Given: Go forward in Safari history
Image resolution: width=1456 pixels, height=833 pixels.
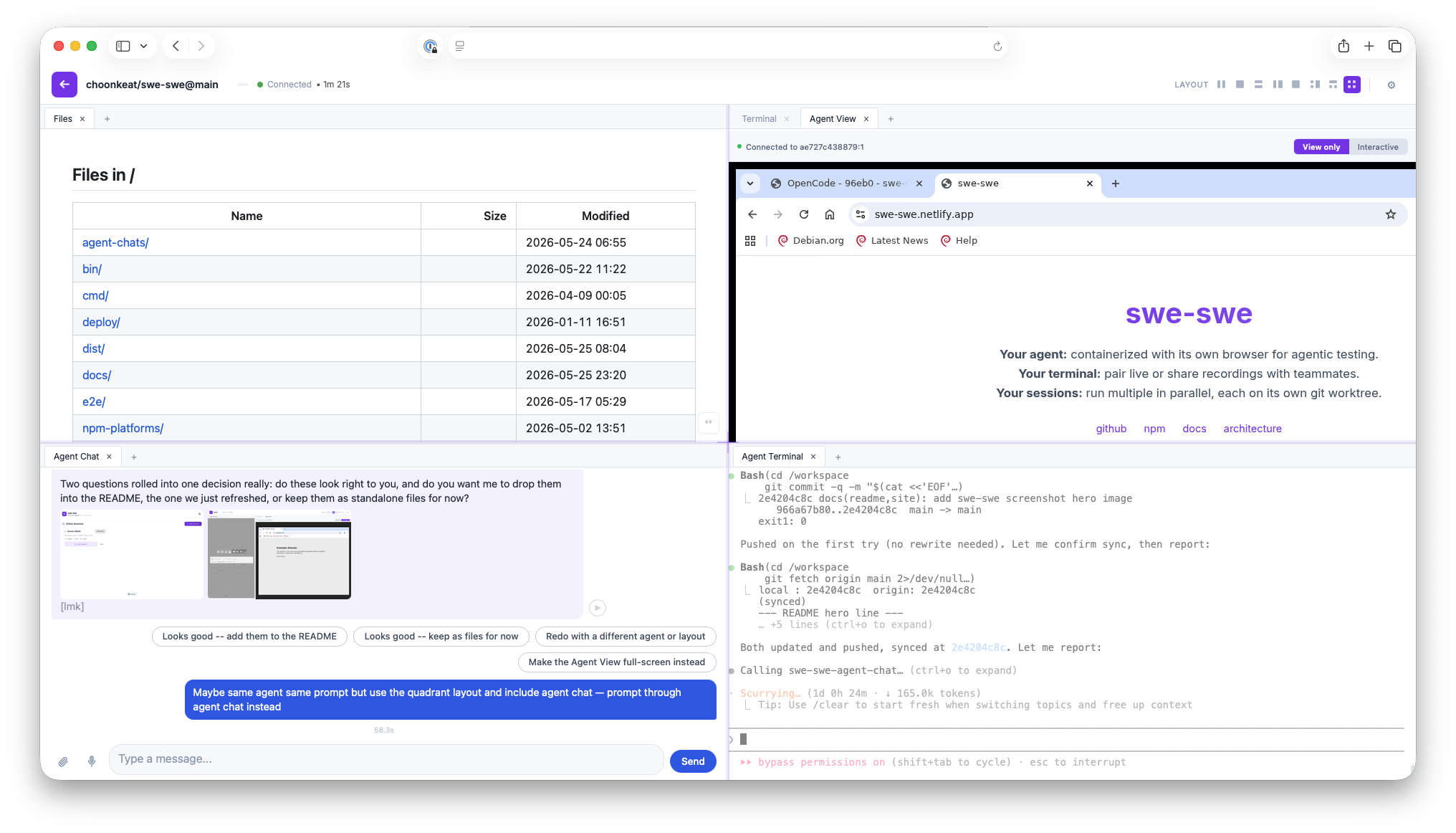Looking at the screenshot, I should pos(201,46).
